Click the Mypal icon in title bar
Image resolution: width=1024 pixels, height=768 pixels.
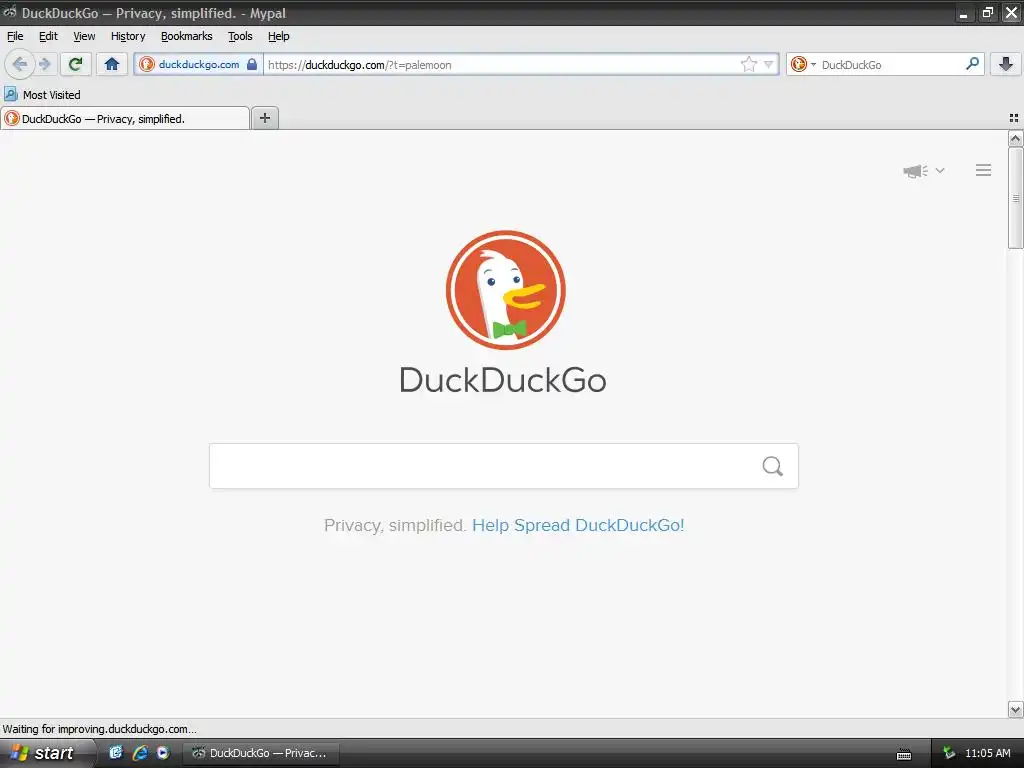pos(10,12)
